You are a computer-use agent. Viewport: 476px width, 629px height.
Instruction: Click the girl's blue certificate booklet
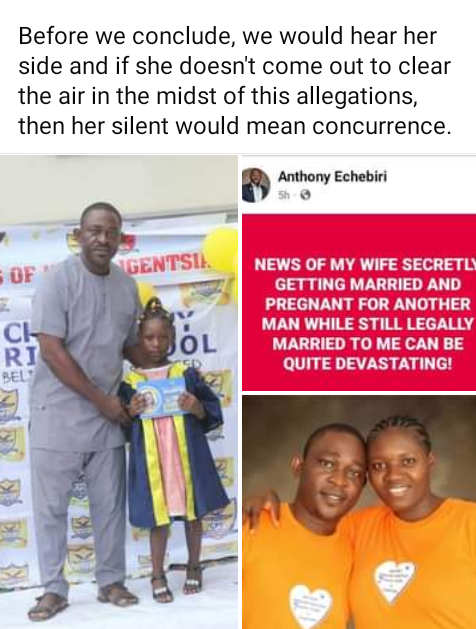(161, 397)
